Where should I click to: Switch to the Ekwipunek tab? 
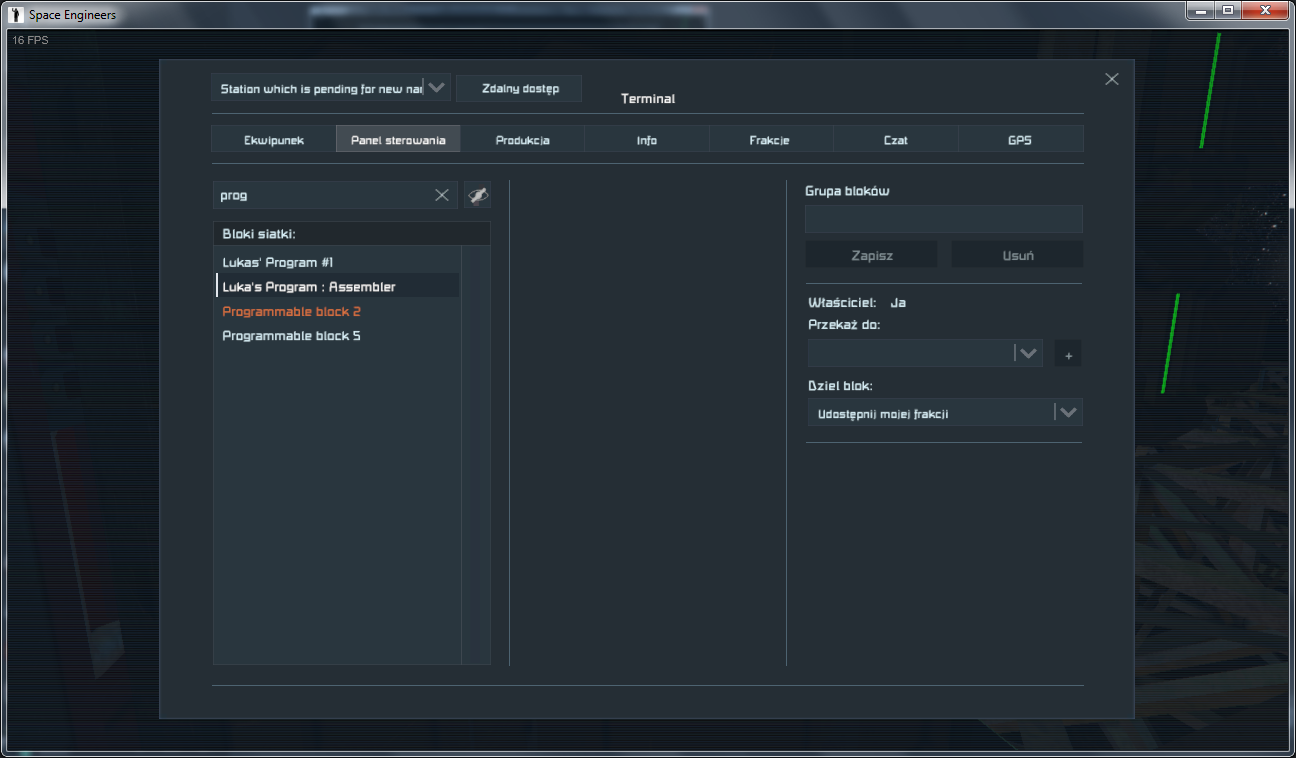coord(274,140)
